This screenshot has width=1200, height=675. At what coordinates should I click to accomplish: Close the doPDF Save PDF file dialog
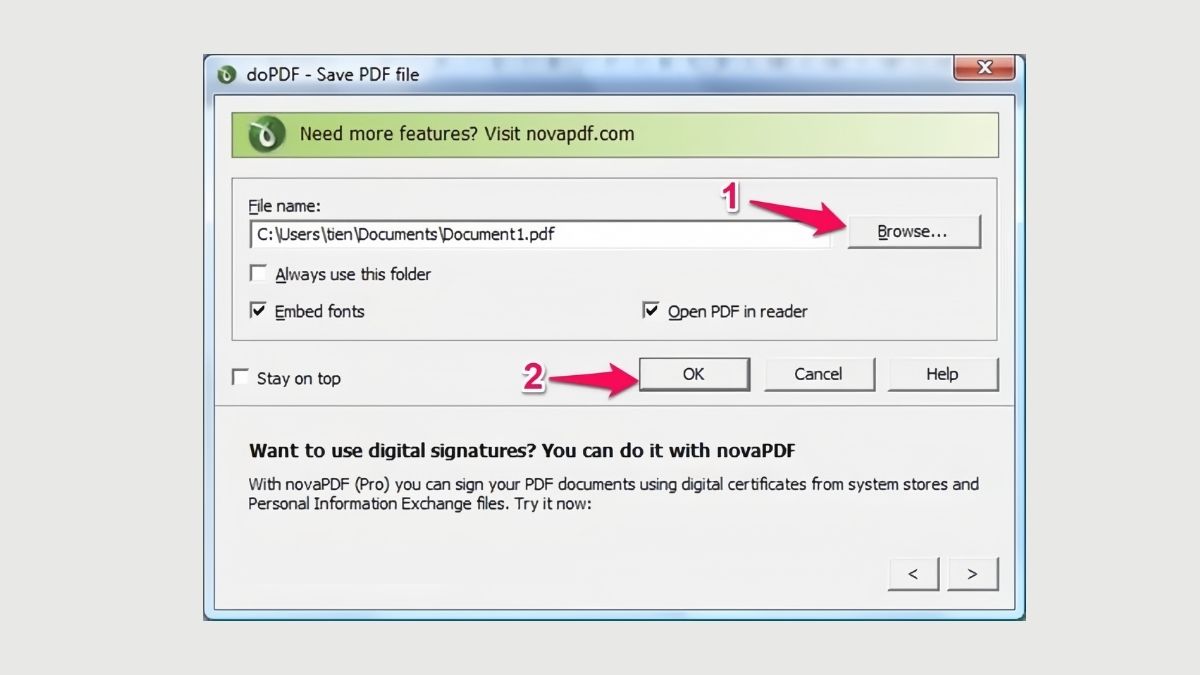(985, 68)
